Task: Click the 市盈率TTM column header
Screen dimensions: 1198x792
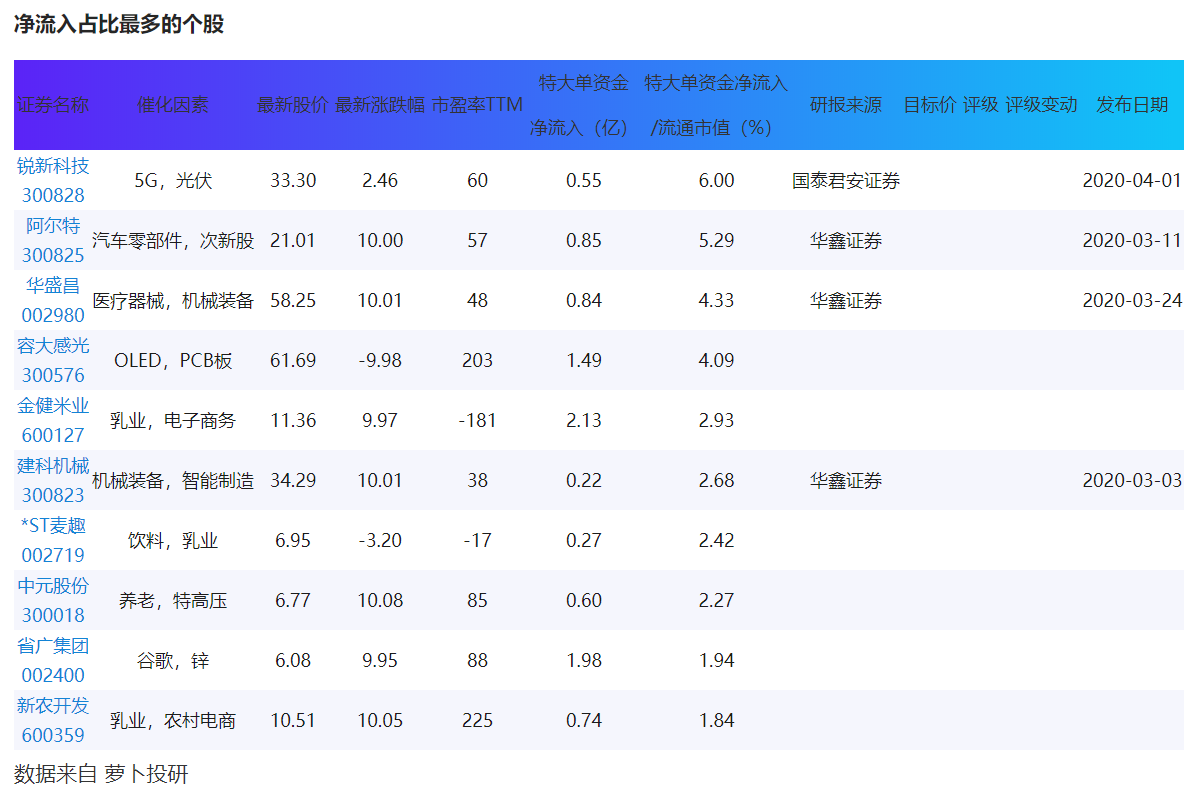Action: tap(477, 105)
